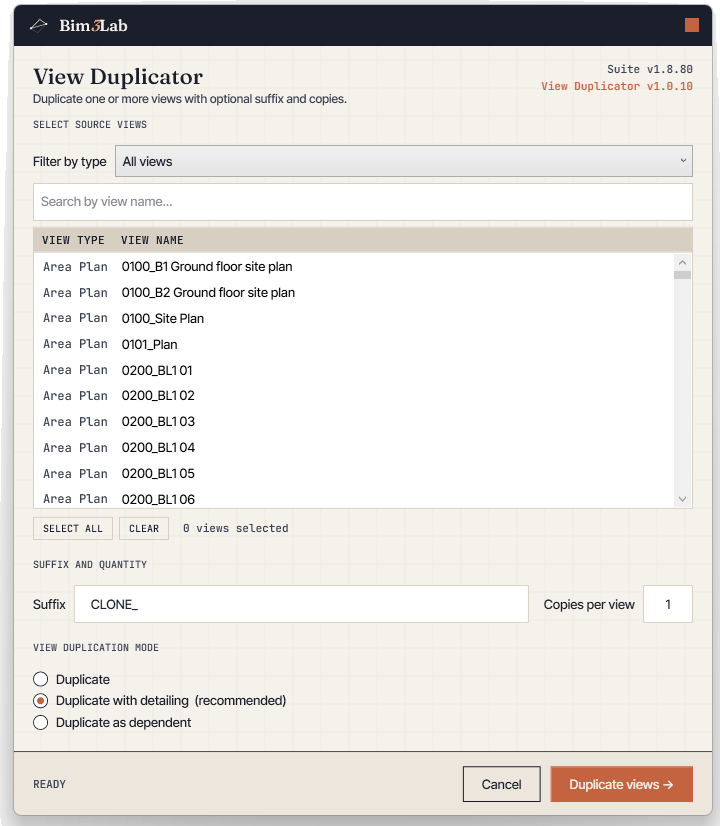Open the Filter by type dropdown
Viewport: 720px width, 826px height.
click(403, 161)
